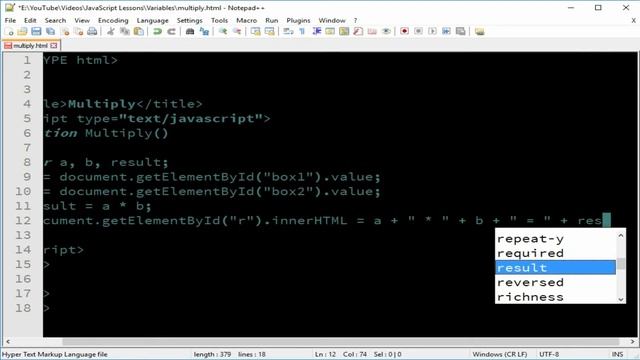Click the Zoom Out toolbar icon

tap(237, 31)
